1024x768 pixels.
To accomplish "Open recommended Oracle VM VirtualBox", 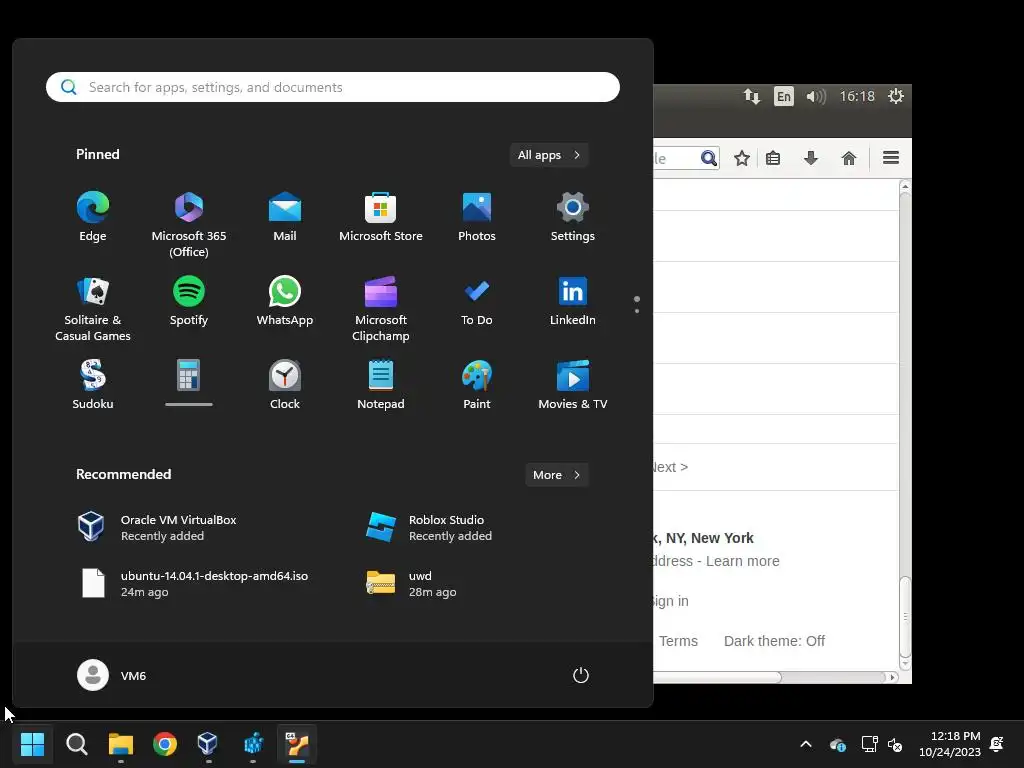I will 157,528.
